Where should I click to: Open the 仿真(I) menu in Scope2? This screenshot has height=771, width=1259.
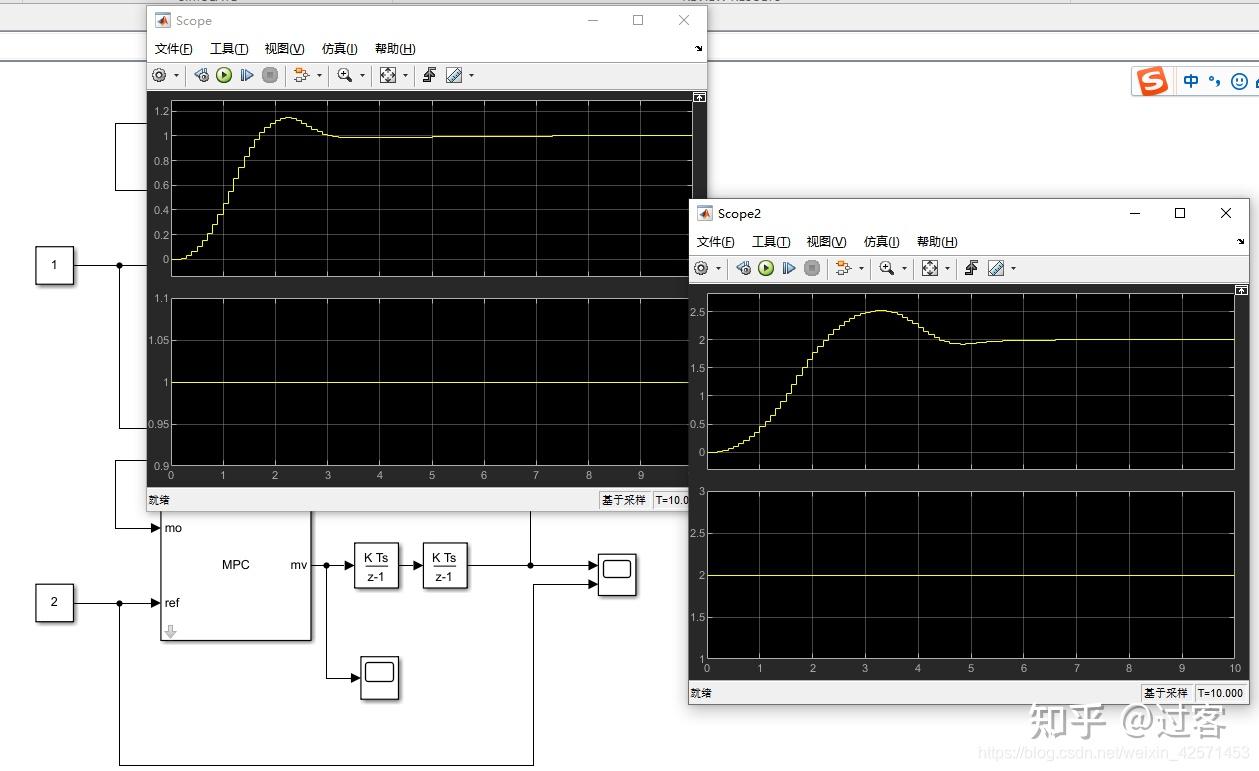click(879, 241)
